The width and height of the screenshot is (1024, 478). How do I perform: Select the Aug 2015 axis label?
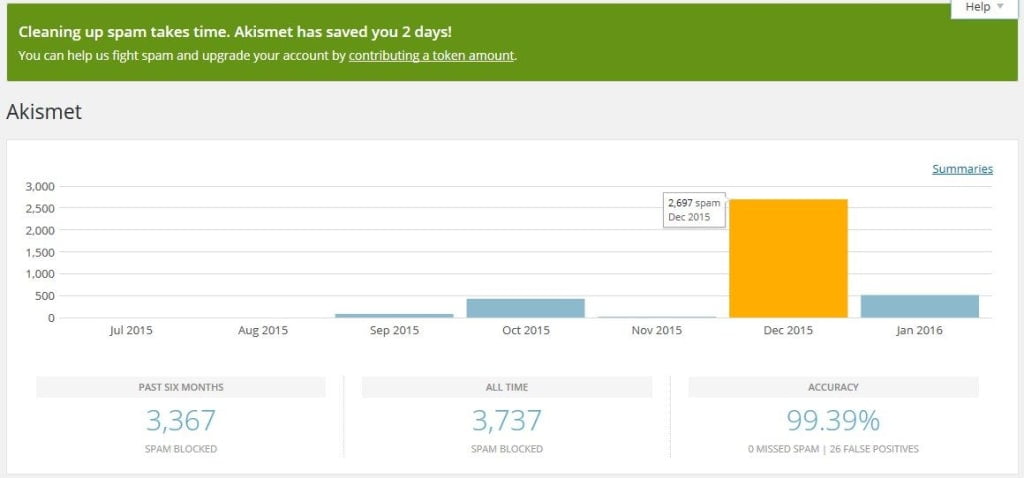pyautogui.click(x=263, y=331)
